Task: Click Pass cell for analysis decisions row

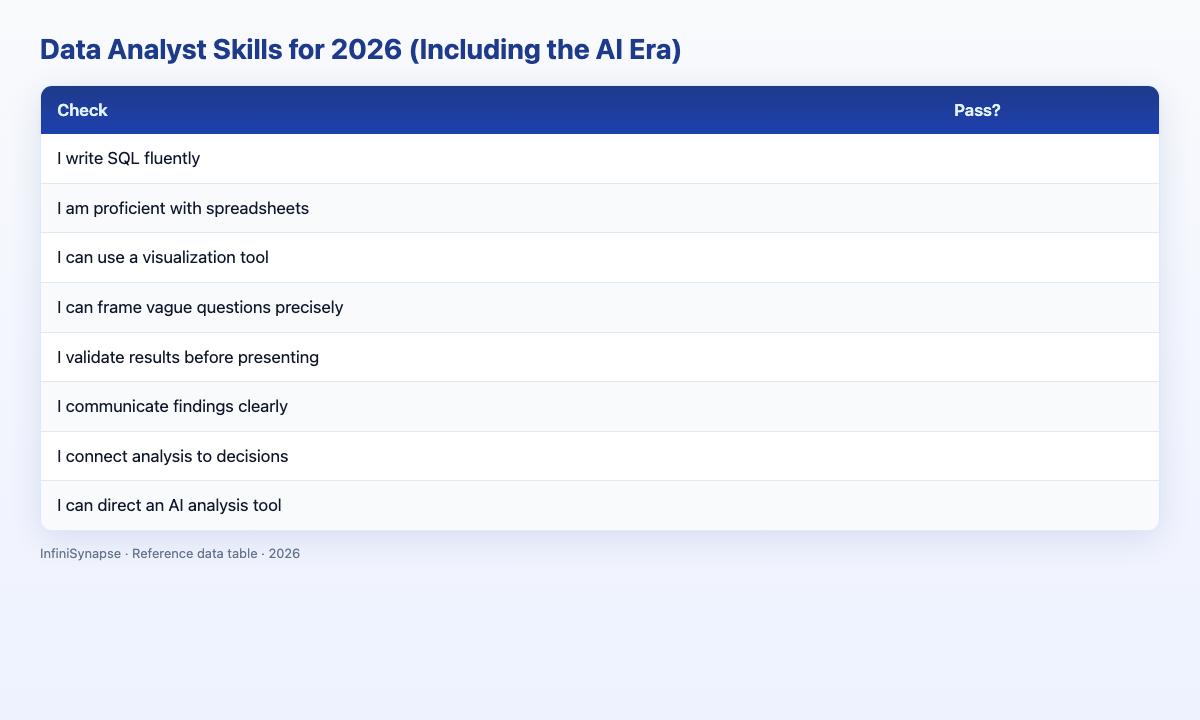Action: pos(1048,456)
